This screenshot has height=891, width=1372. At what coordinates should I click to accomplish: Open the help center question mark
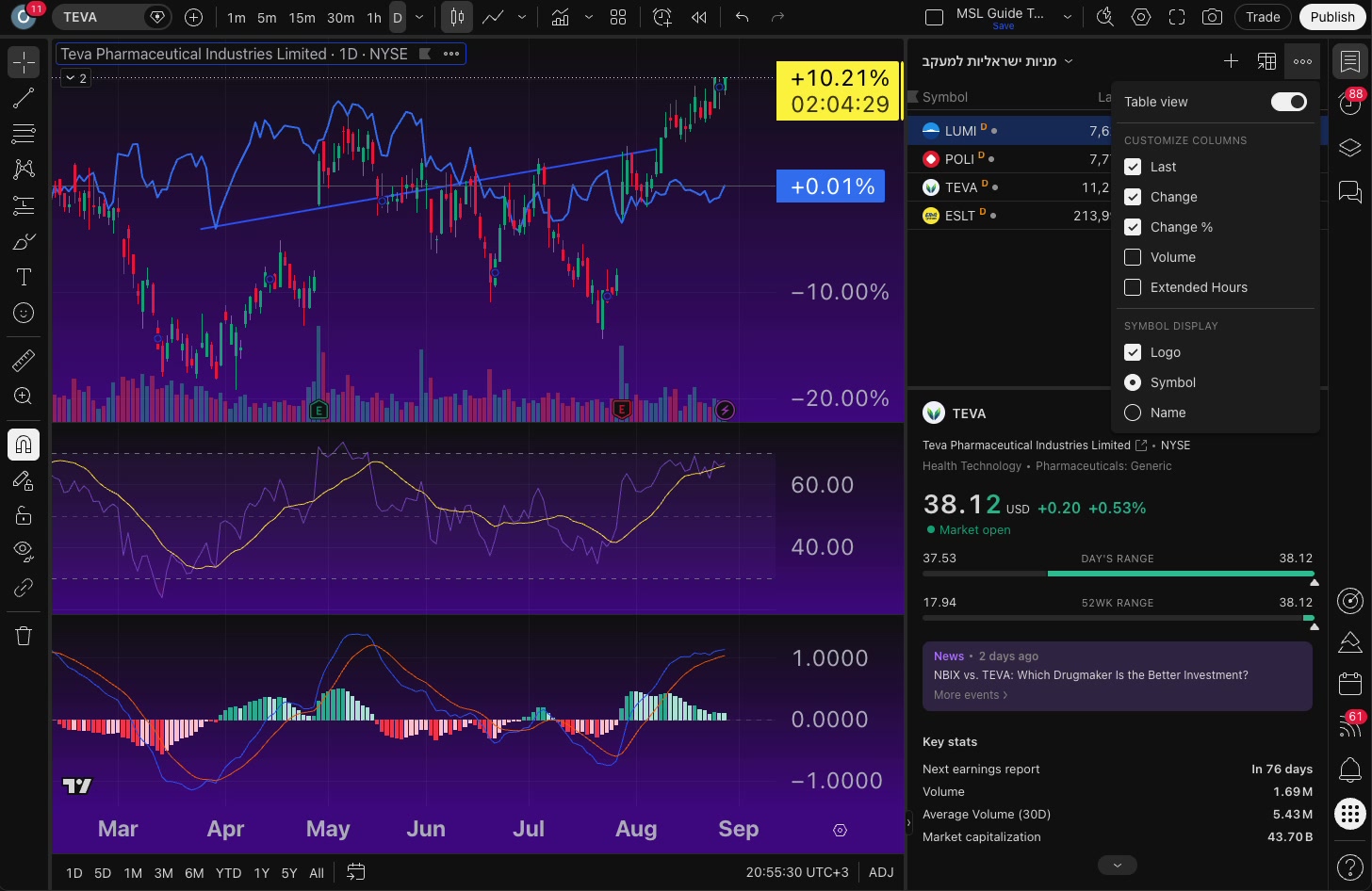click(1350, 867)
